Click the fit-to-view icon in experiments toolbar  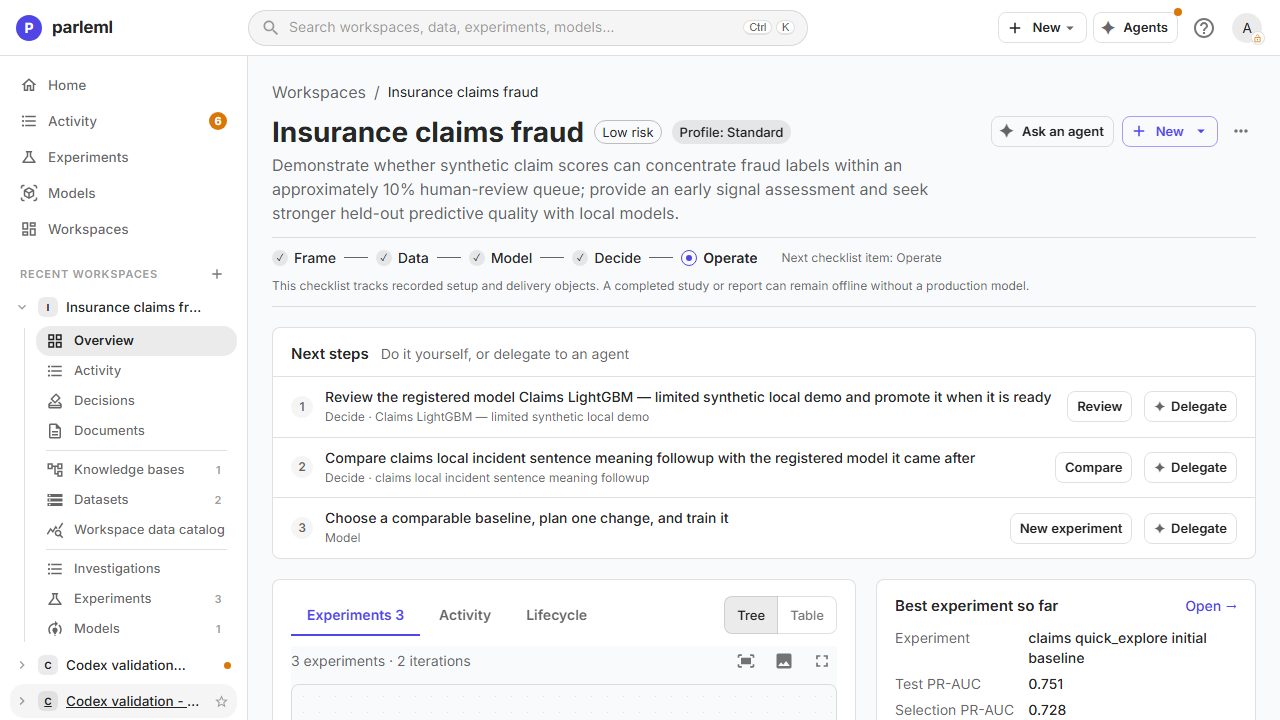(x=746, y=661)
